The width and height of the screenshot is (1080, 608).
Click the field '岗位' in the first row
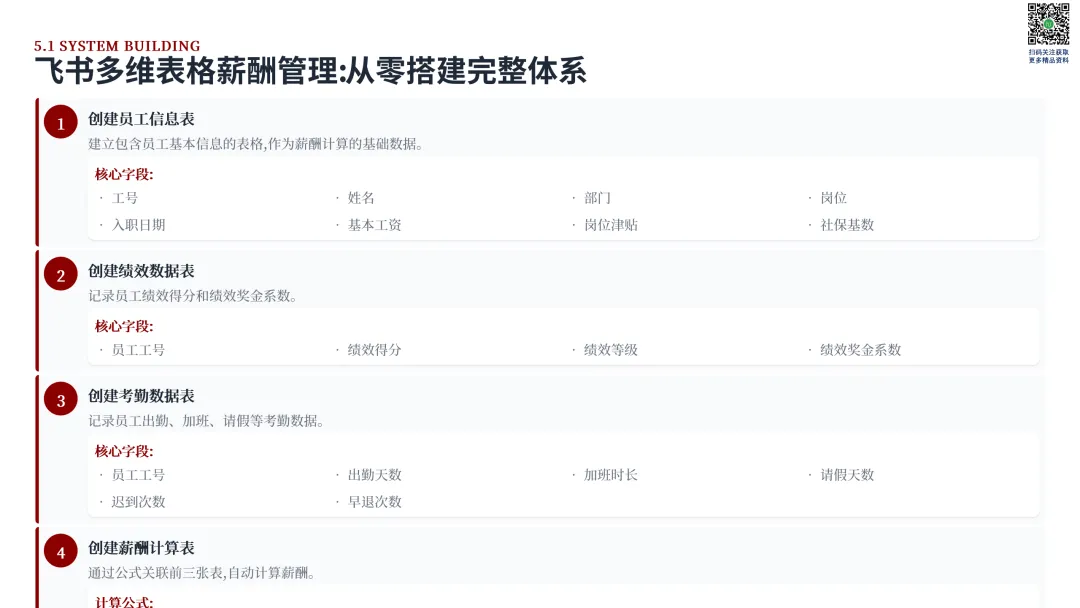[833, 198]
